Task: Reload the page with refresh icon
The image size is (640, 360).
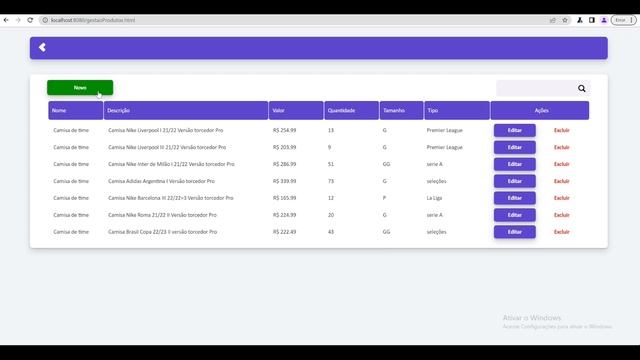Action: point(30,20)
